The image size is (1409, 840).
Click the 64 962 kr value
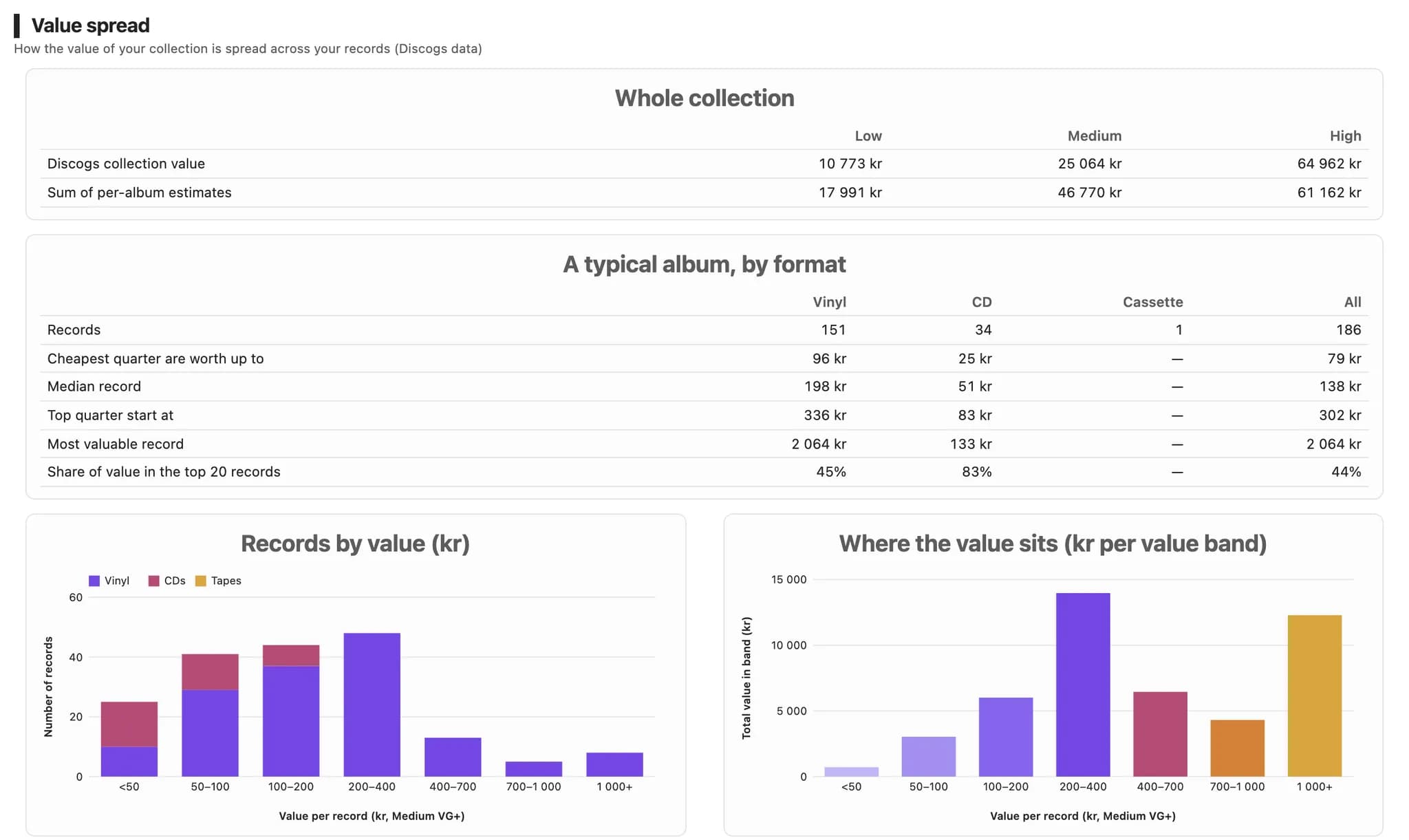1329,164
